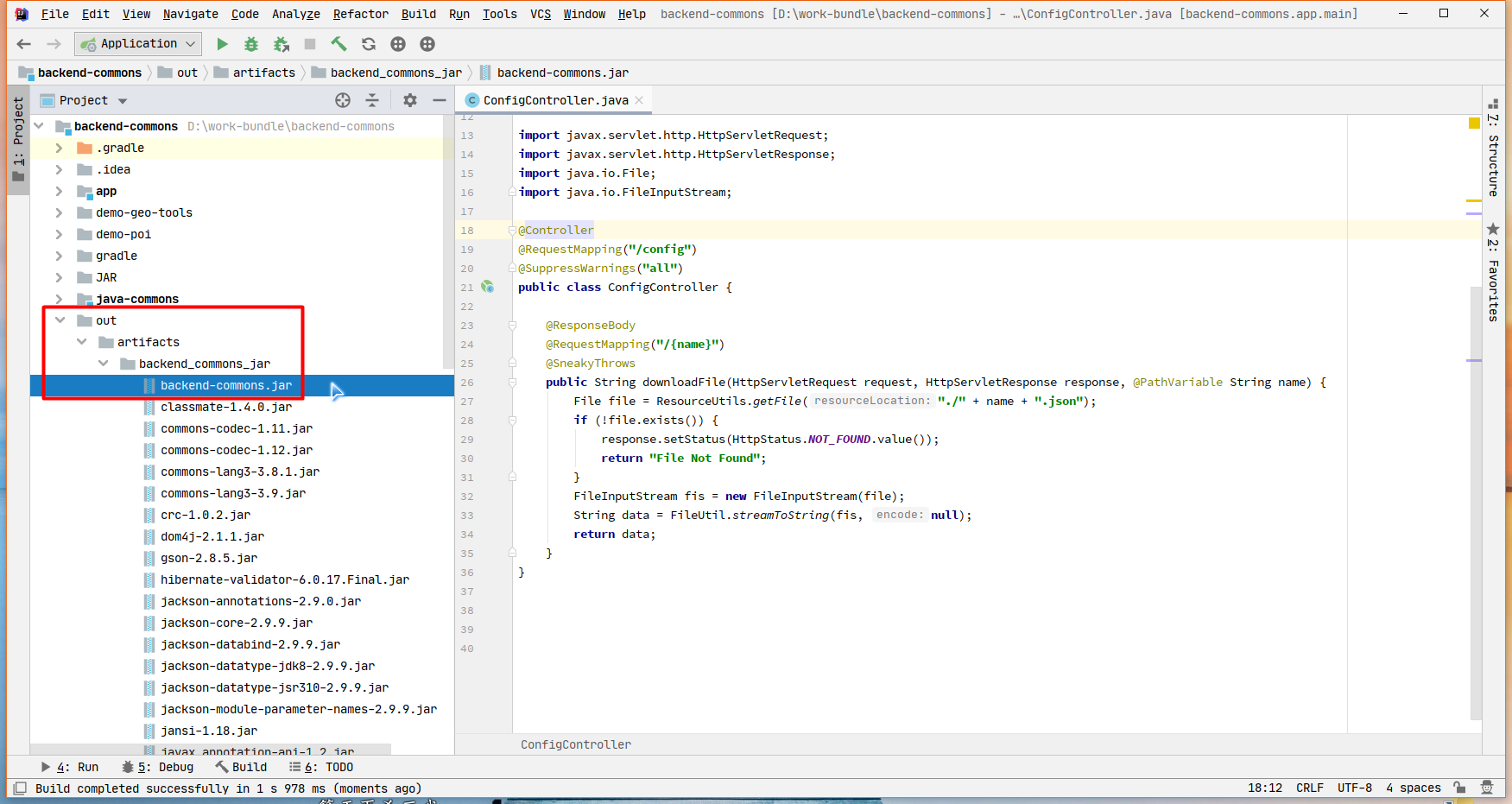1512x804 pixels.
Task: Open the Navigate menu
Action: click(190, 14)
